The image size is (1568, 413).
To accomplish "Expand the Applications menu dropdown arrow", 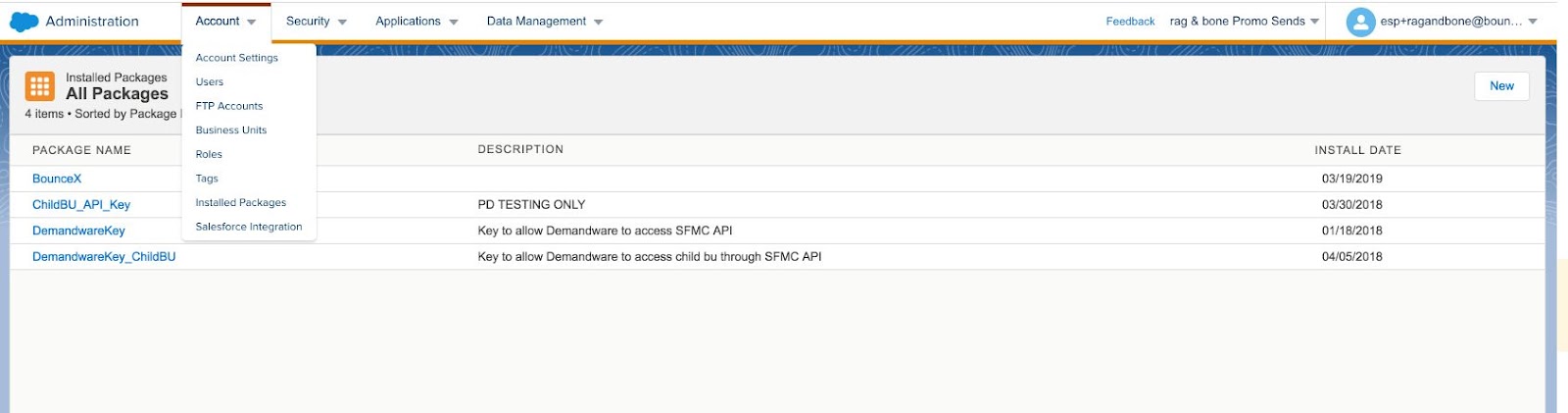I will [x=454, y=22].
